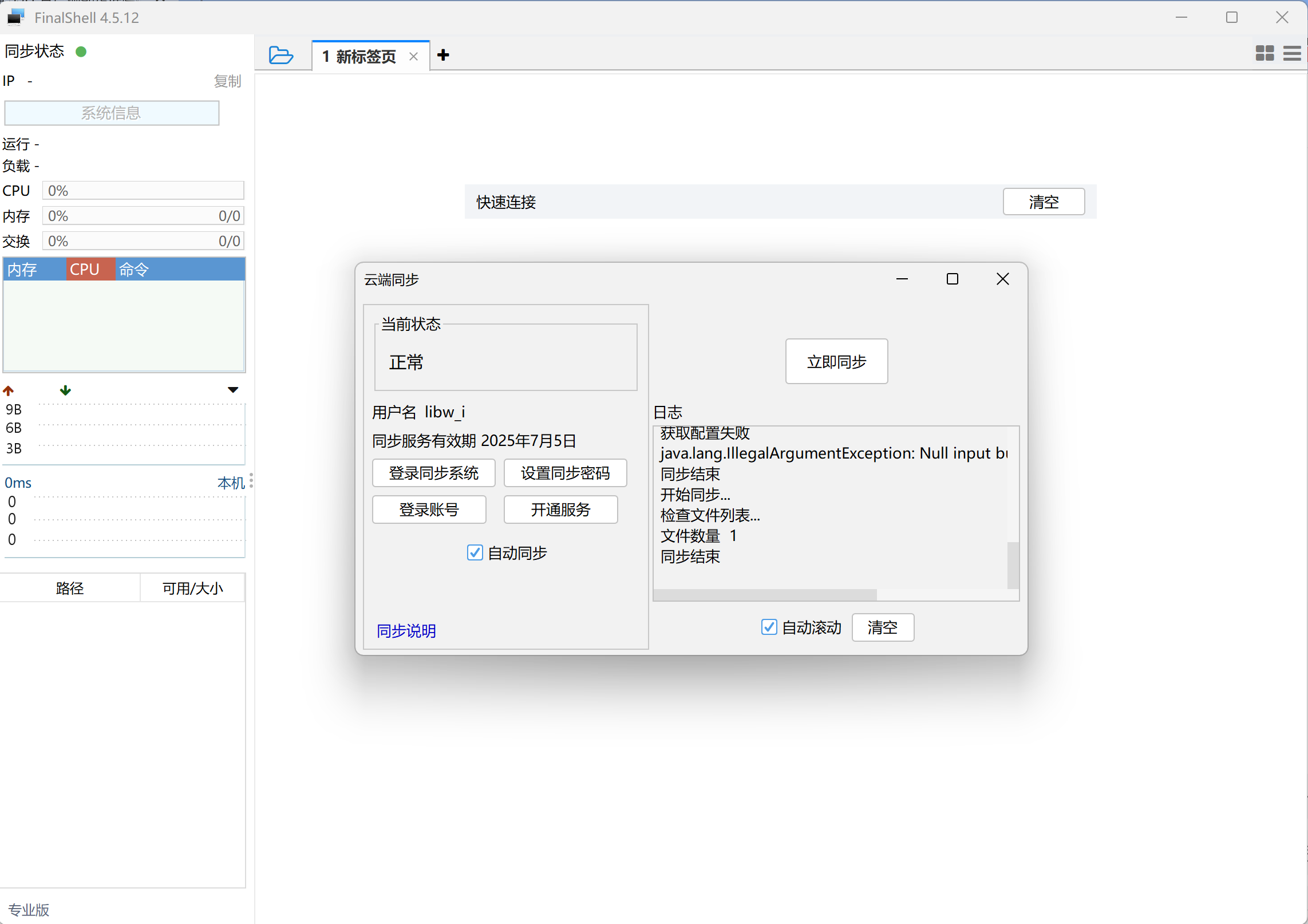Viewport: 1308px width, 924px height.
Task: Click the log horizontal scrollbar thumb
Action: pos(765,595)
